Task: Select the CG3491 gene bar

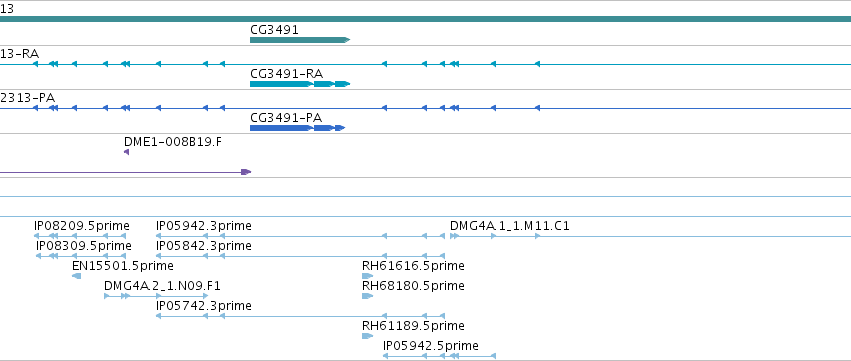Action: coord(300,40)
